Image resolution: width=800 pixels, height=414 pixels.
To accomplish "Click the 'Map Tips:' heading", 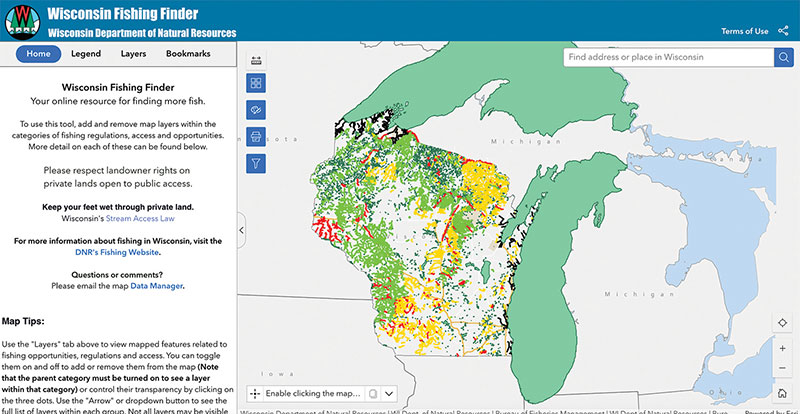I will [22, 322].
